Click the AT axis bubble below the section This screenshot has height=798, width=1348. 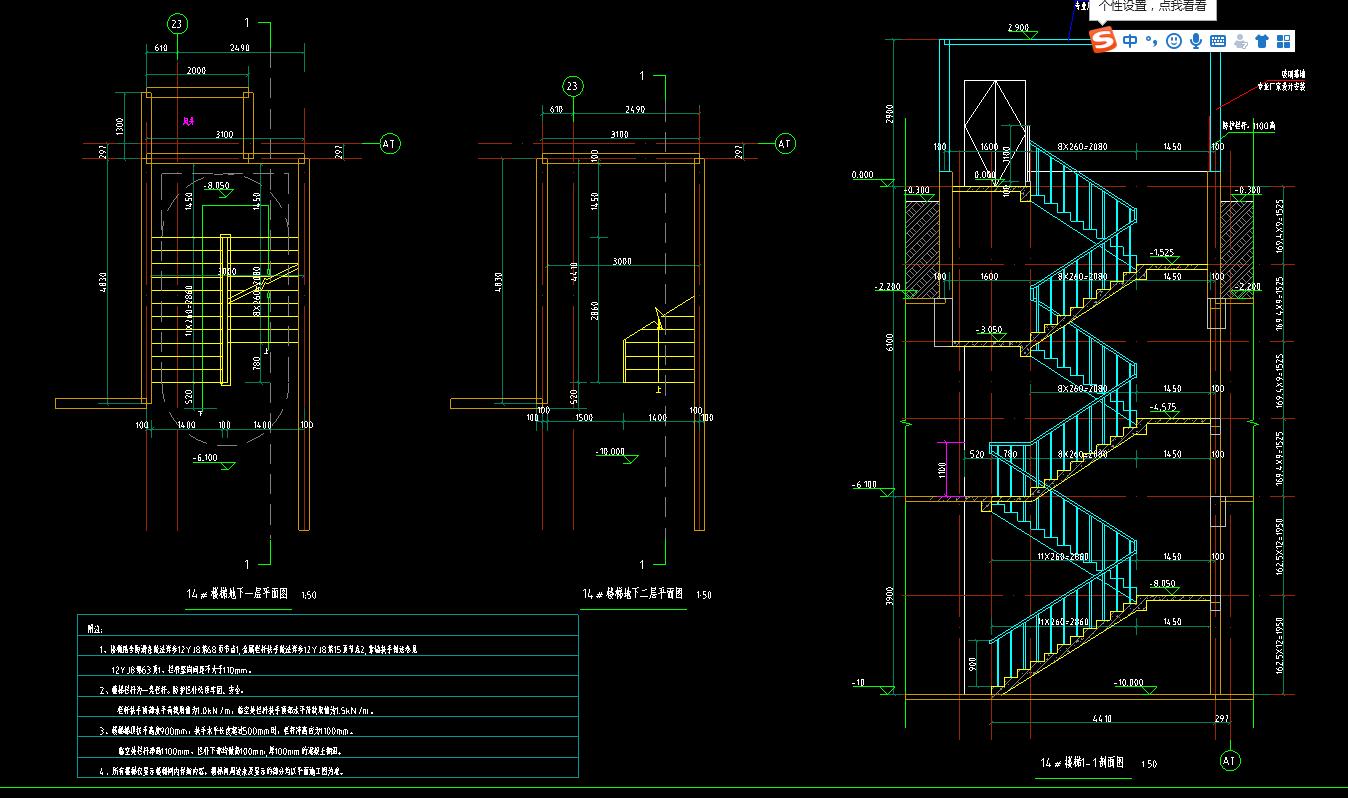pyautogui.click(x=1230, y=762)
